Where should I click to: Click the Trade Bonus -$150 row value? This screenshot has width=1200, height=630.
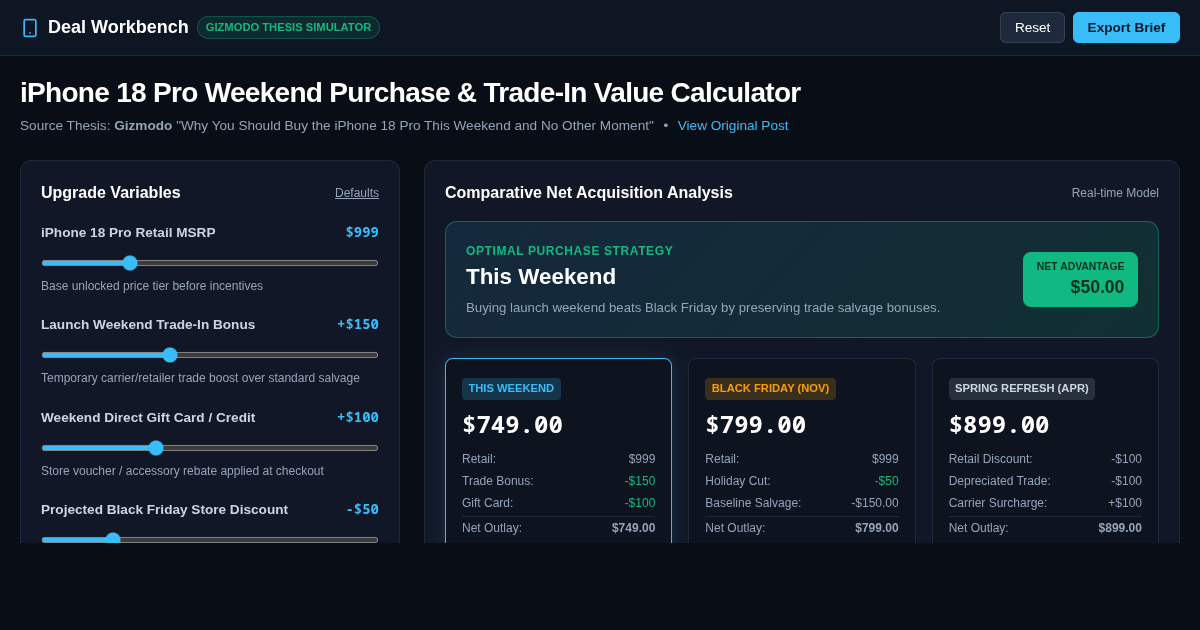pos(640,481)
